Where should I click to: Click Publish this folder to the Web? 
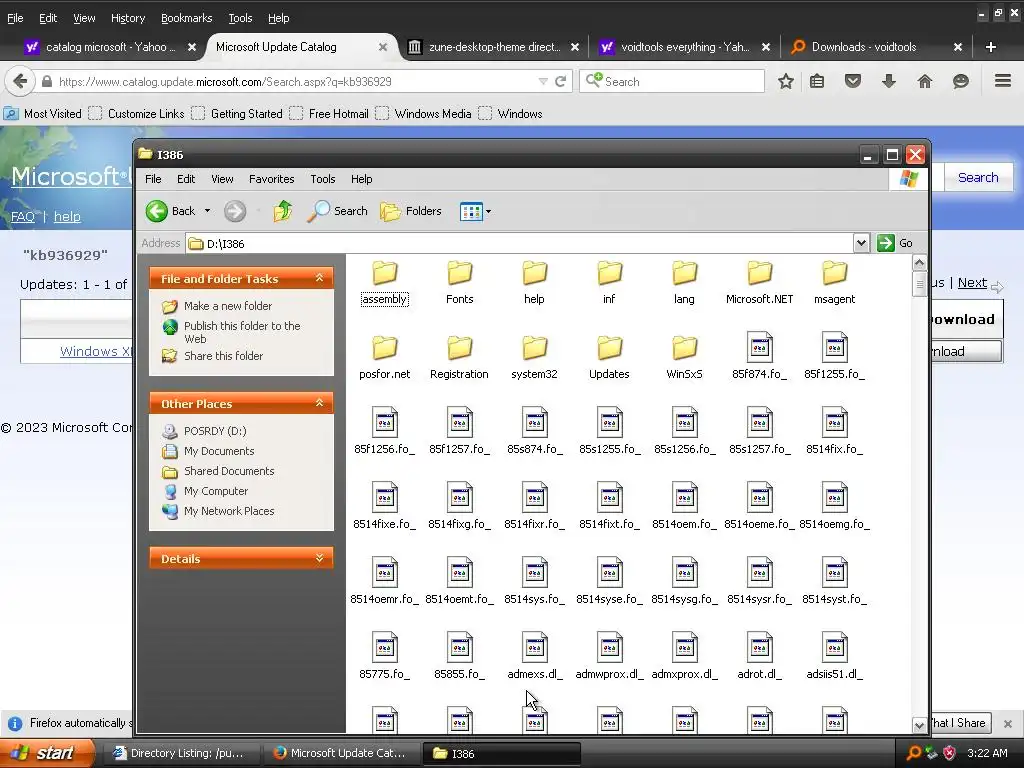coord(242,332)
